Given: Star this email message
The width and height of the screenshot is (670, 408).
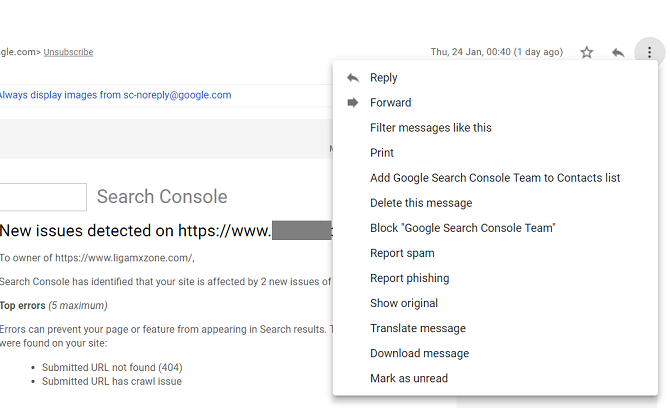Looking at the screenshot, I should [587, 52].
